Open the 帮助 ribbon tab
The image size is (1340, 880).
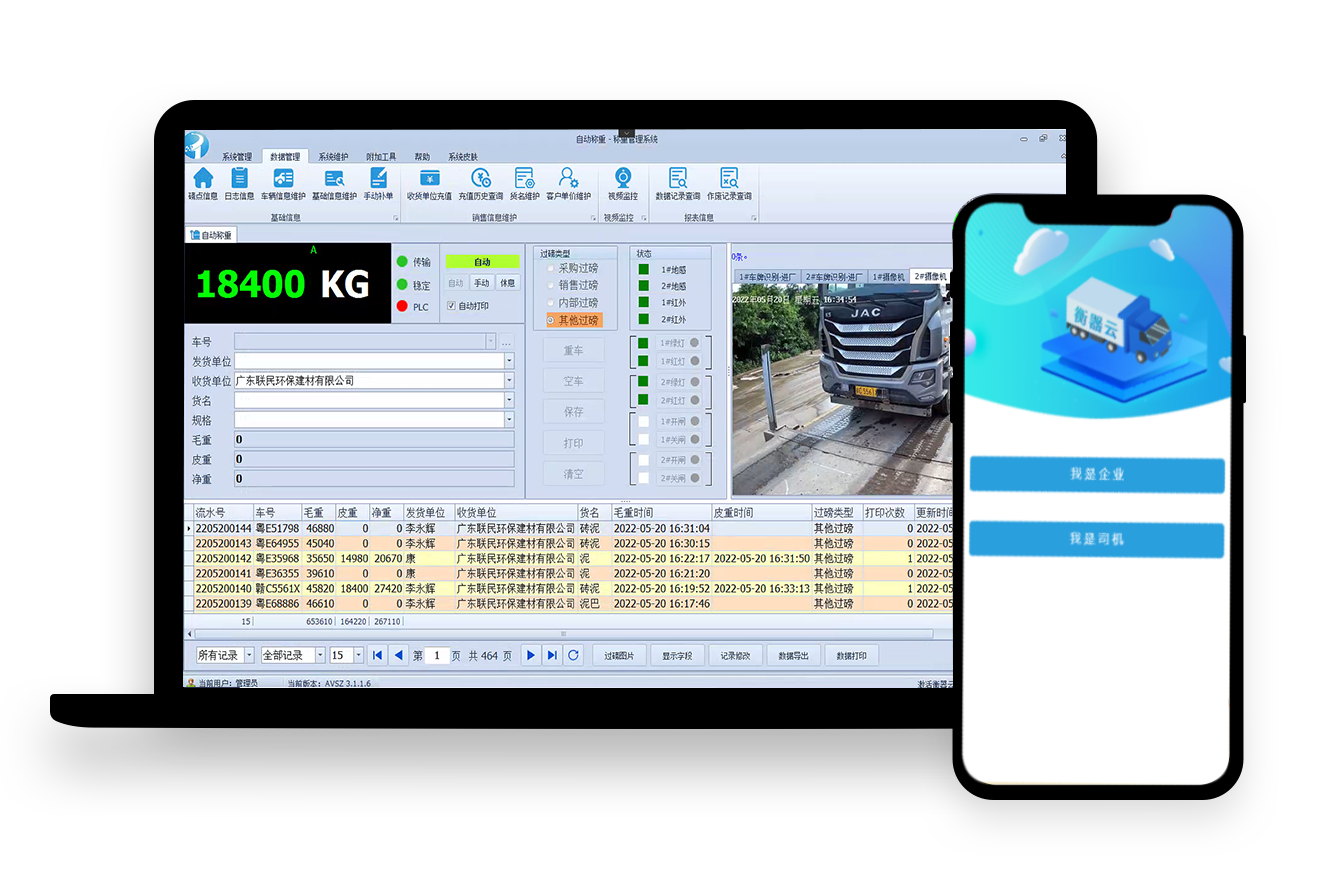click(422, 157)
